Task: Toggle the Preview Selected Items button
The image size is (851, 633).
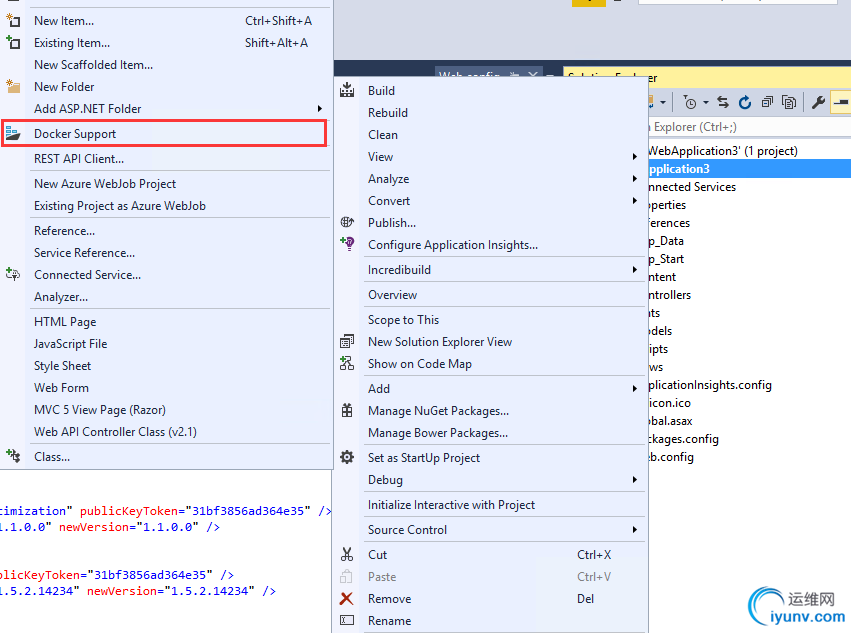Action: (841, 102)
